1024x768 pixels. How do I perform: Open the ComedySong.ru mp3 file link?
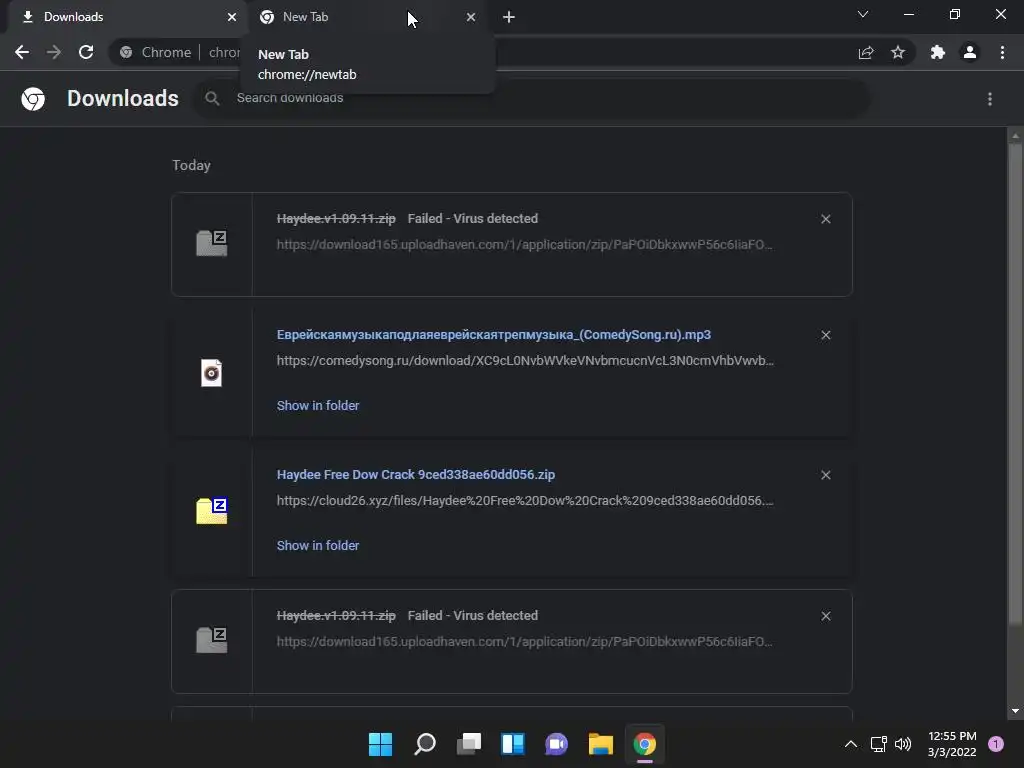point(494,334)
